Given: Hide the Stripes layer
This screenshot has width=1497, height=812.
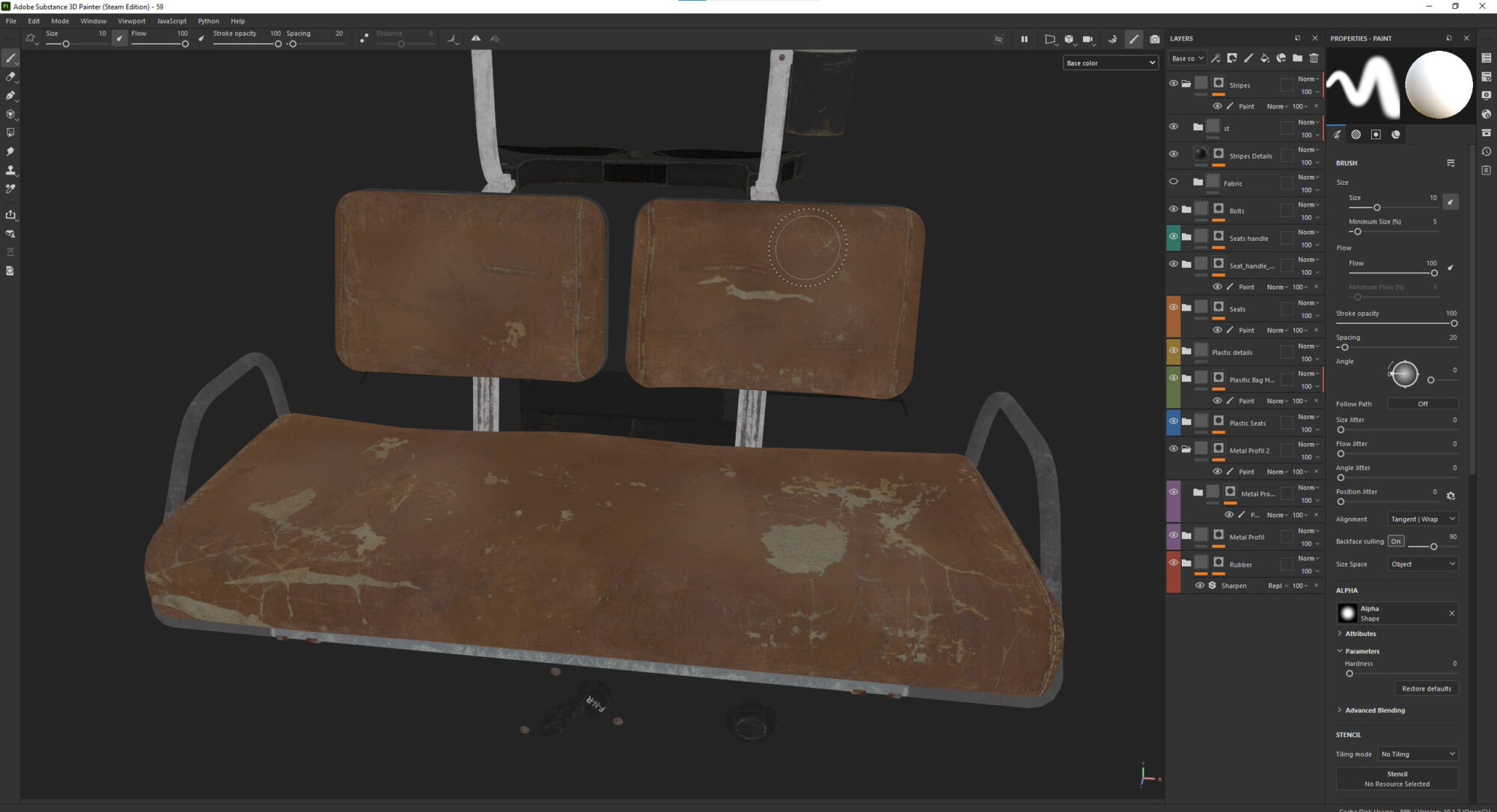Looking at the screenshot, I should point(1173,83).
